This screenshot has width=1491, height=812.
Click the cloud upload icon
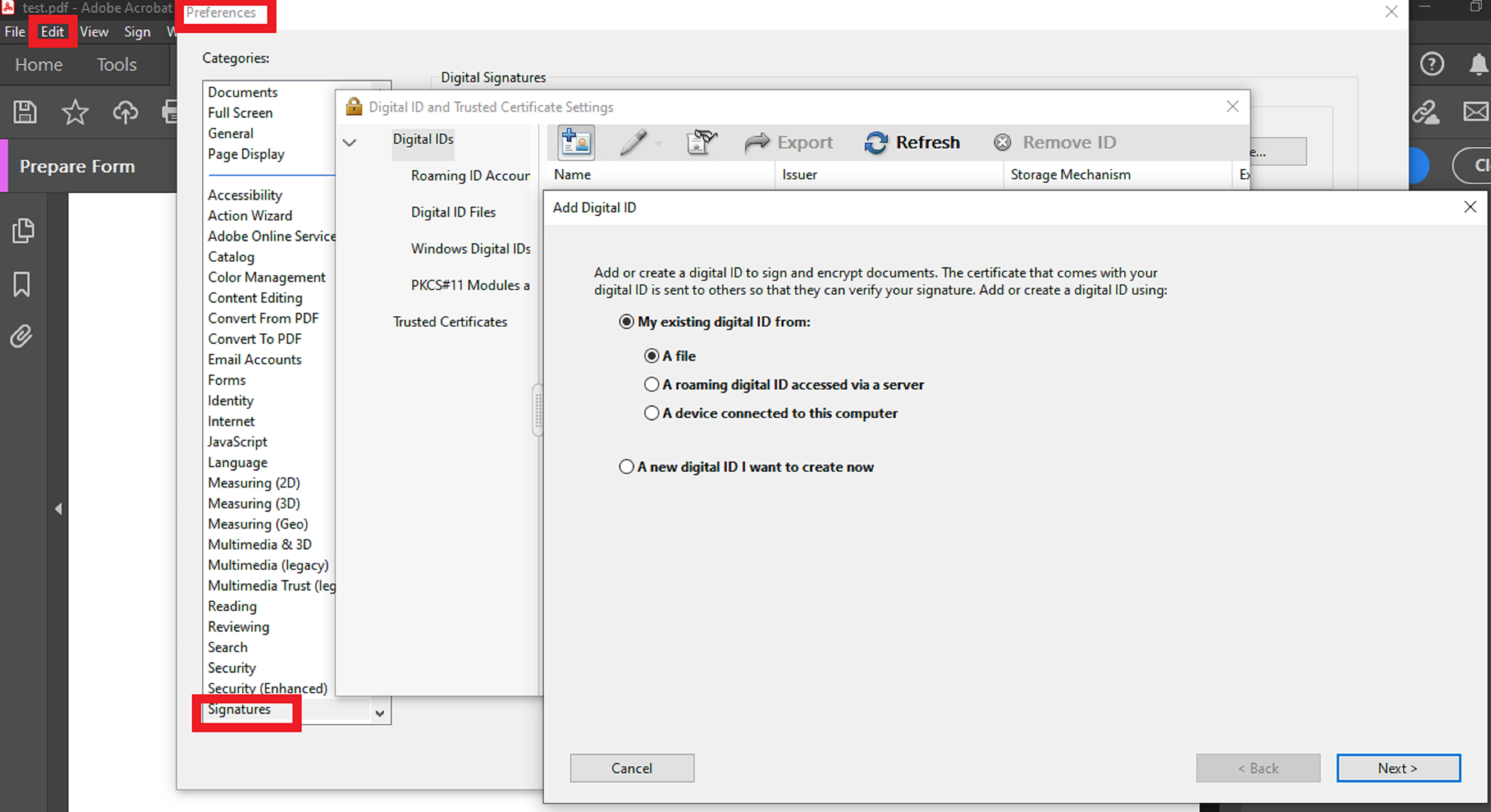tap(125, 112)
